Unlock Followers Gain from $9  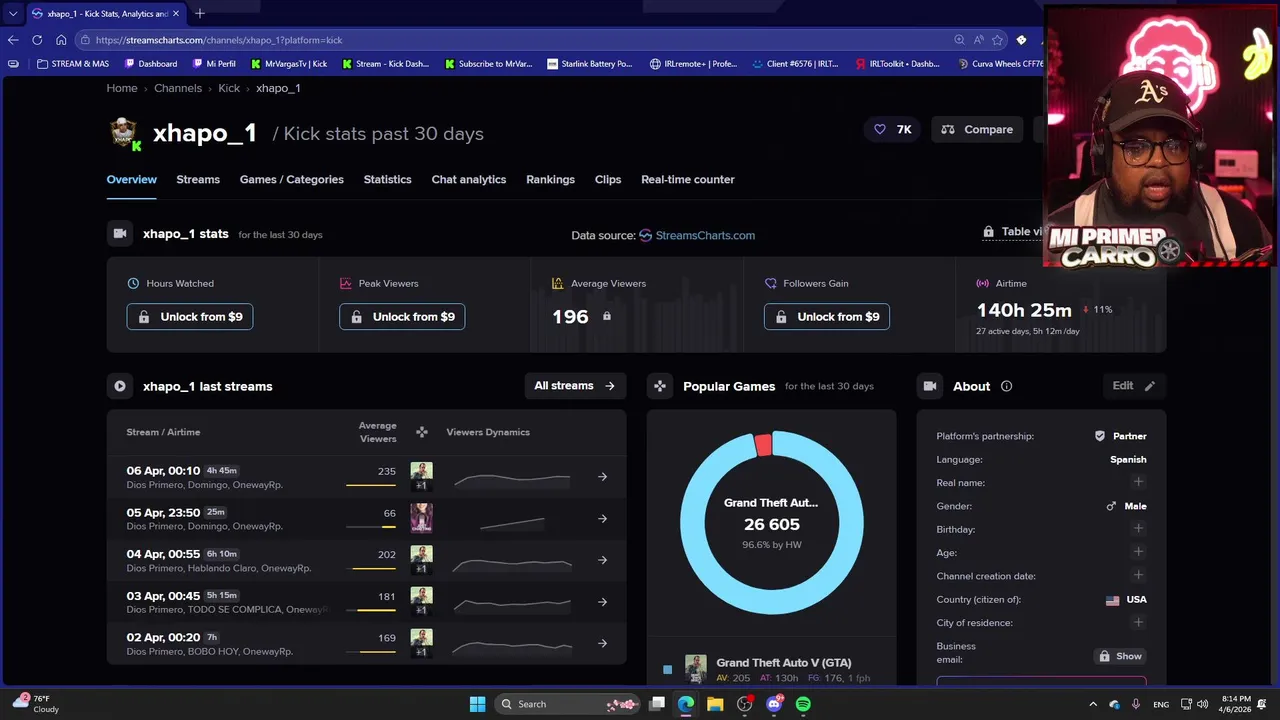827,317
